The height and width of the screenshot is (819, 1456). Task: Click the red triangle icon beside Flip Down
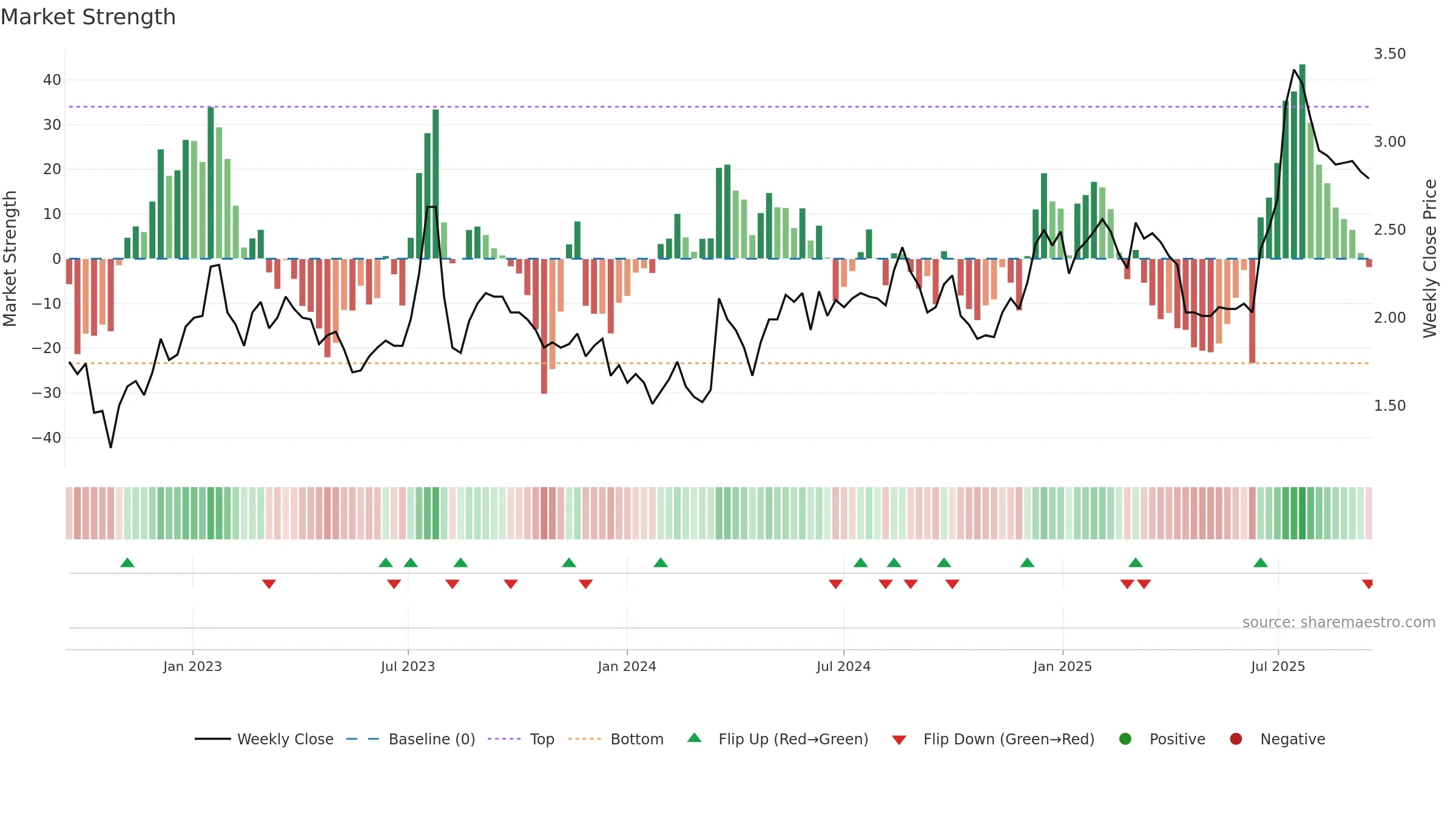pos(899,740)
